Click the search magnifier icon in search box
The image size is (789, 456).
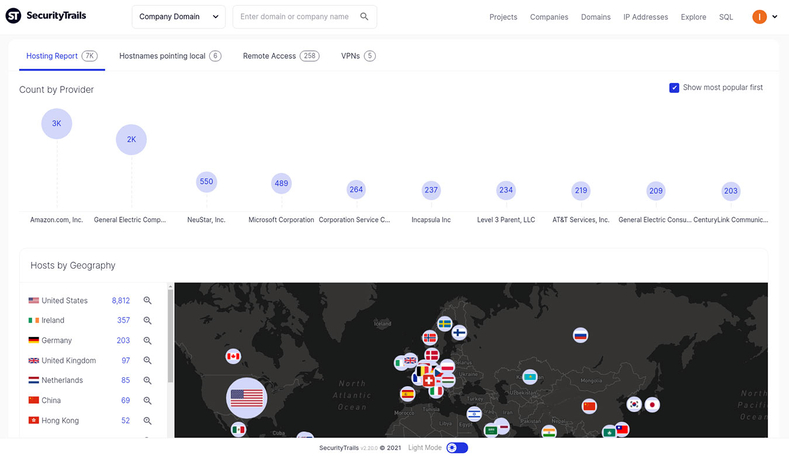click(364, 17)
